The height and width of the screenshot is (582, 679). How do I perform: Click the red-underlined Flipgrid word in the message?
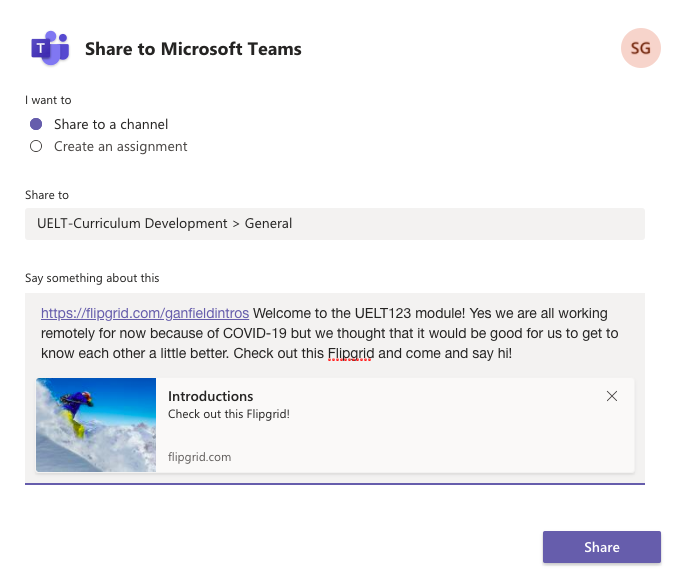coord(349,353)
